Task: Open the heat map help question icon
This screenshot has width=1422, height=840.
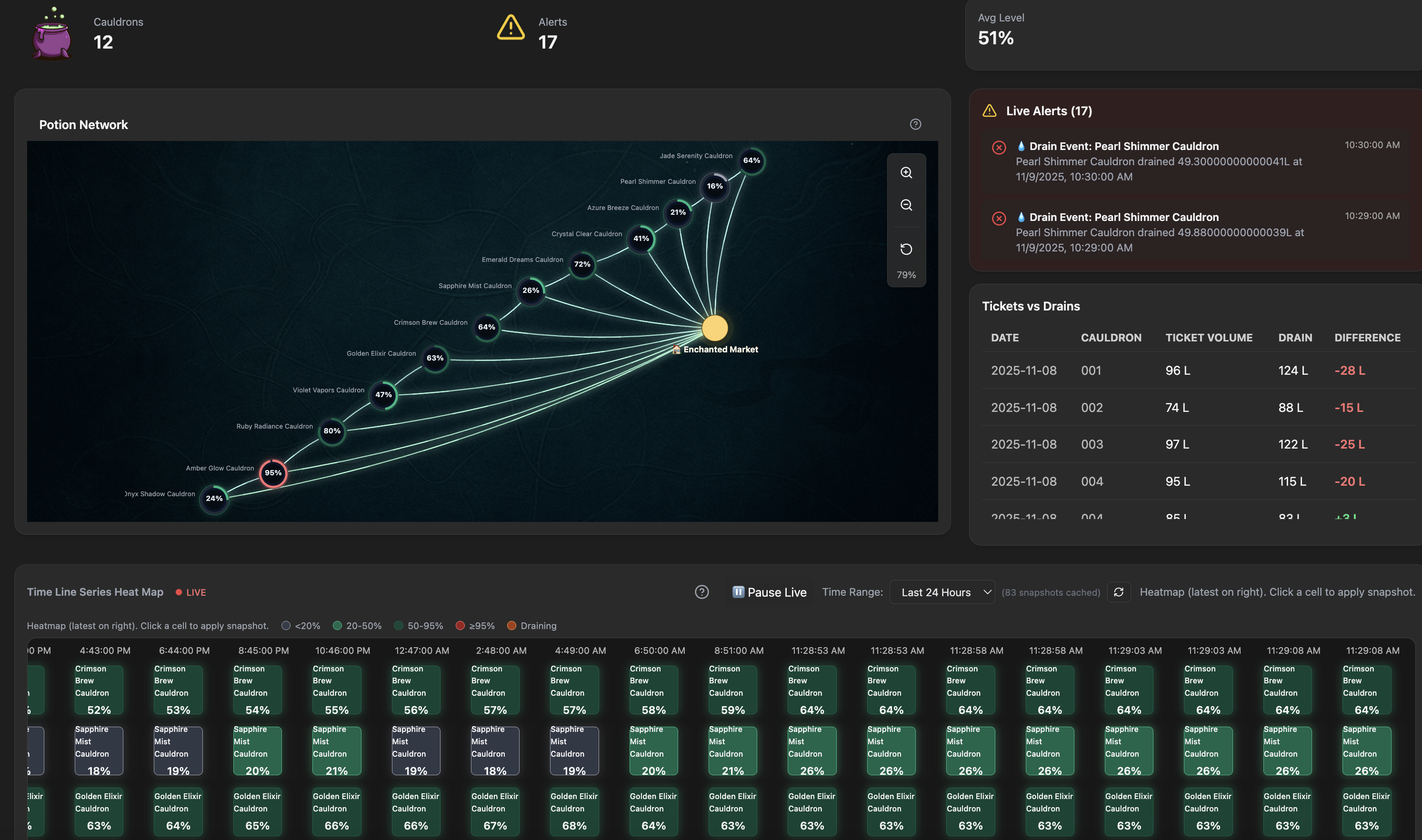Action: pos(701,592)
